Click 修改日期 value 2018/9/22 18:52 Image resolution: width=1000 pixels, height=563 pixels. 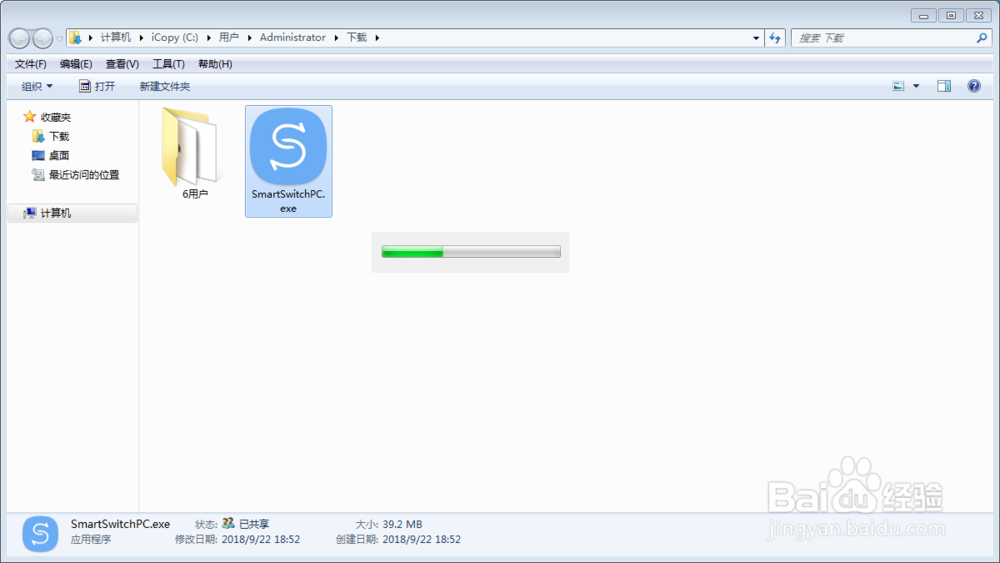[261, 539]
